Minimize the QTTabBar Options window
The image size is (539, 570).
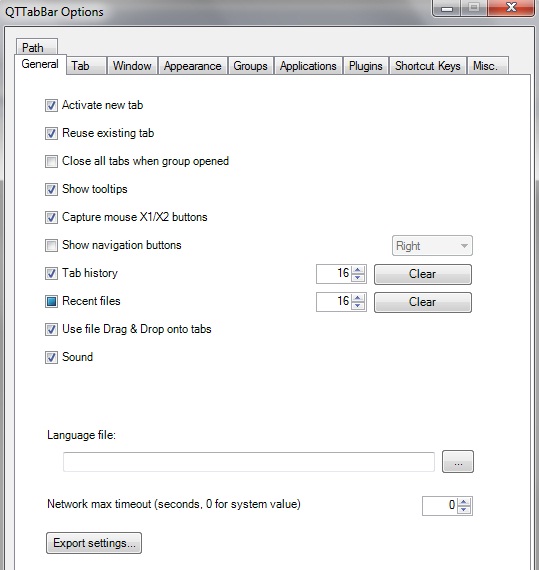[x=447, y=8]
